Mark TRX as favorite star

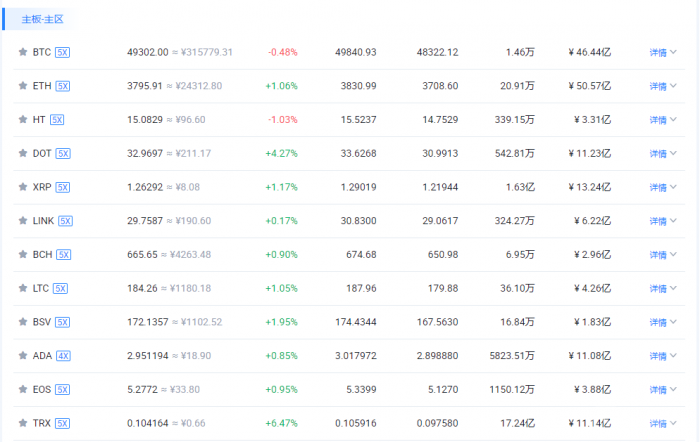point(23,423)
